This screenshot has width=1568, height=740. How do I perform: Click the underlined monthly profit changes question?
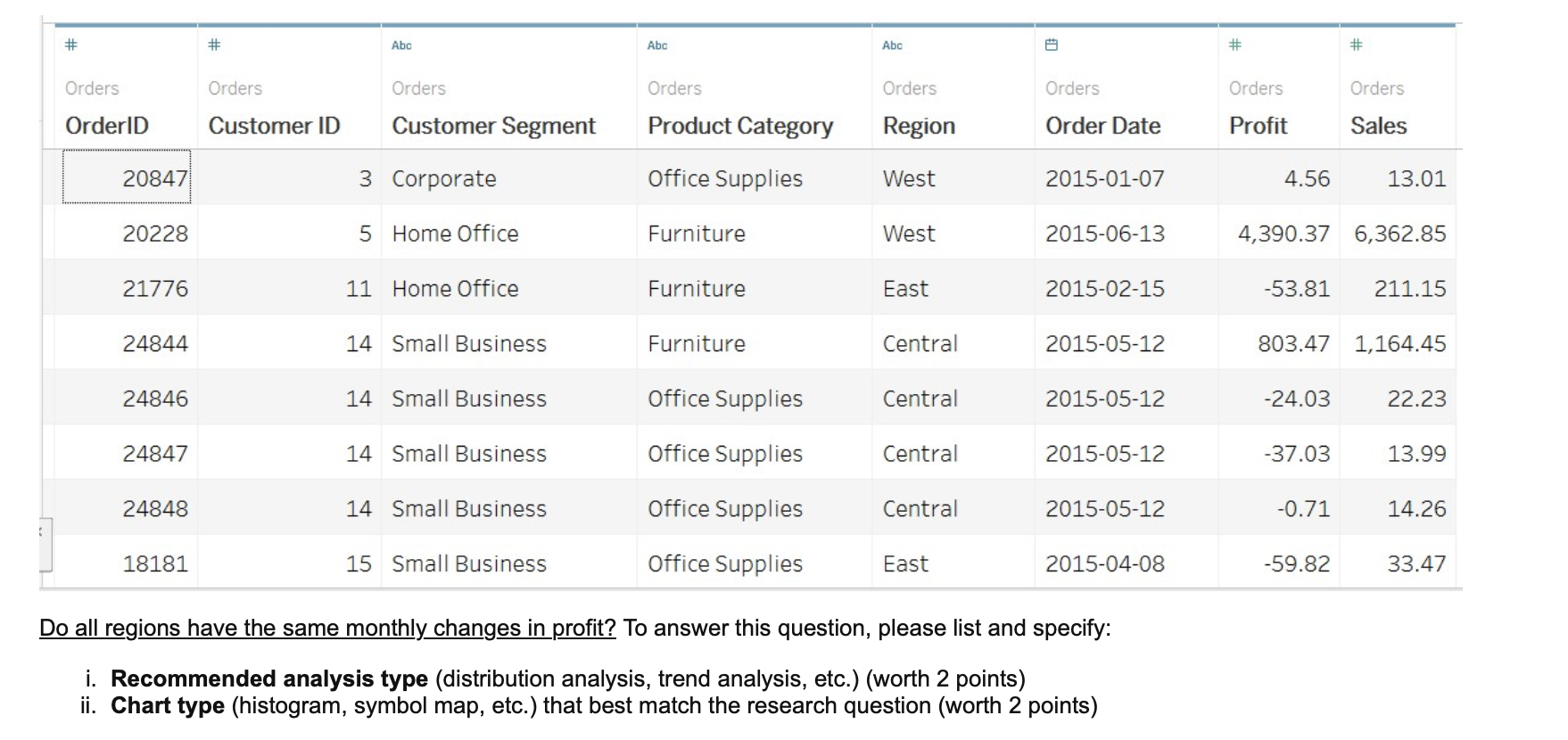[327, 628]
